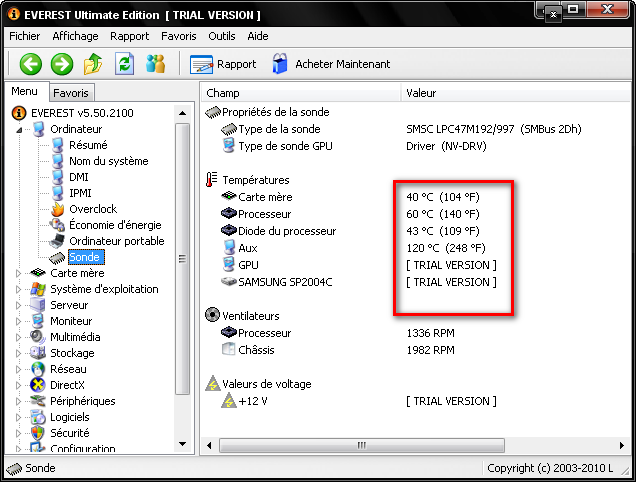Click the green Forward arrow icon
Viewport: 636px width, 482px height.
pyautogui.click(x=62, y=64)
